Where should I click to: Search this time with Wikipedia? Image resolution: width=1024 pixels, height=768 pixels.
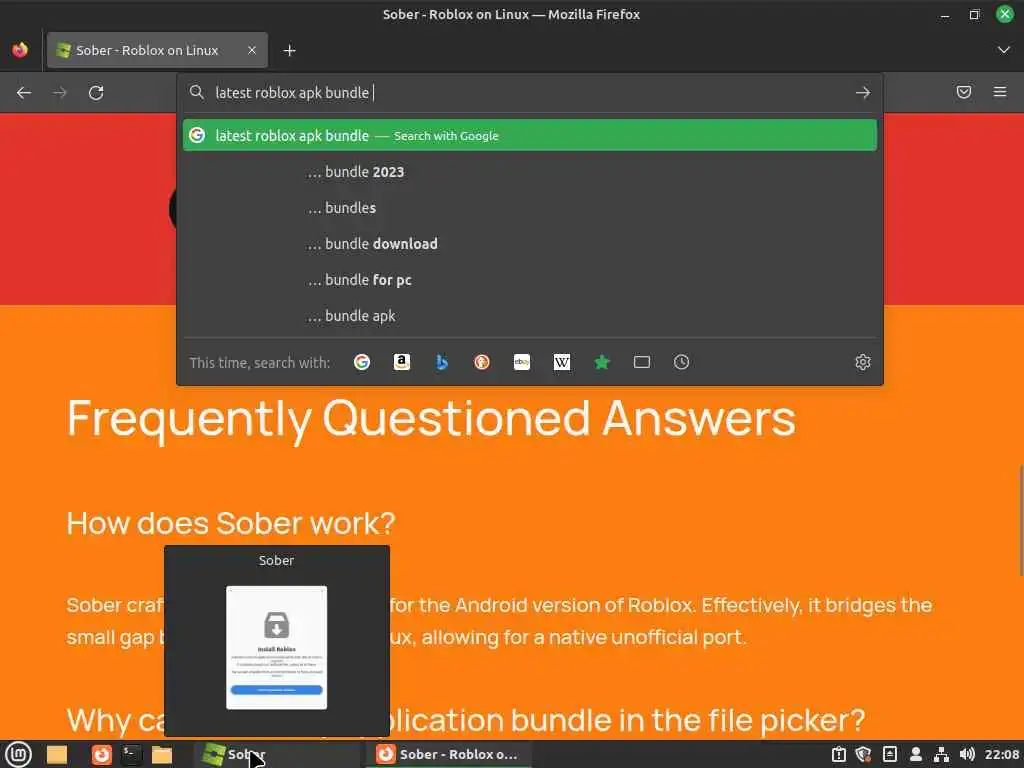point(562,362)
